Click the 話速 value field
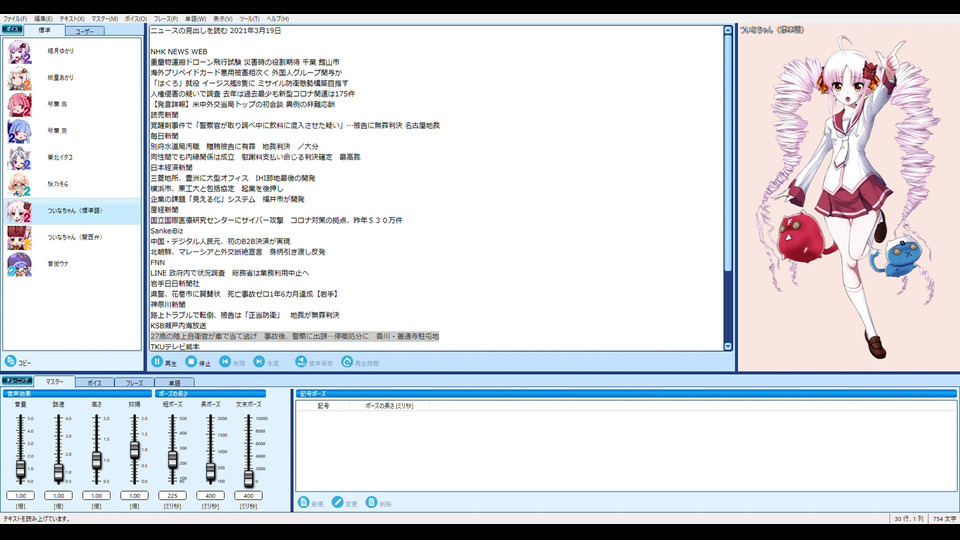960x540 pixels. pos(58,495)
